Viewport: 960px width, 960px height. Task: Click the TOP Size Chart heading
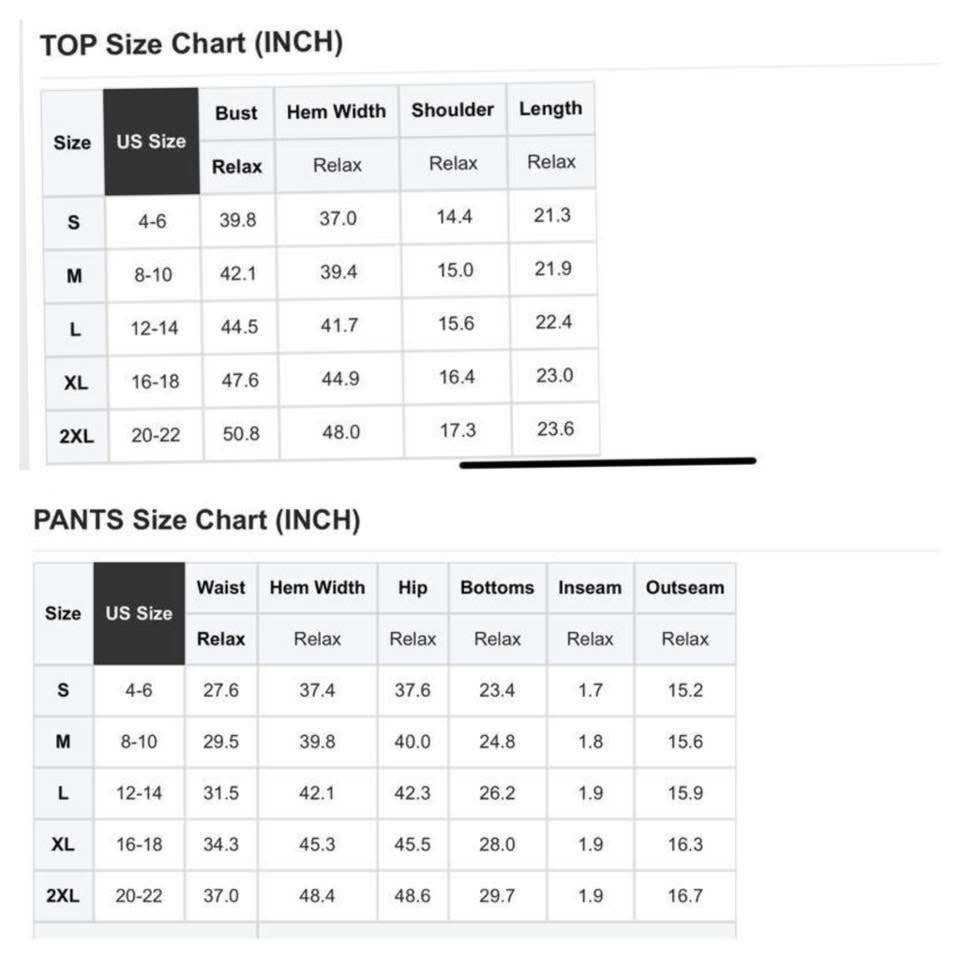coord(191,44)
